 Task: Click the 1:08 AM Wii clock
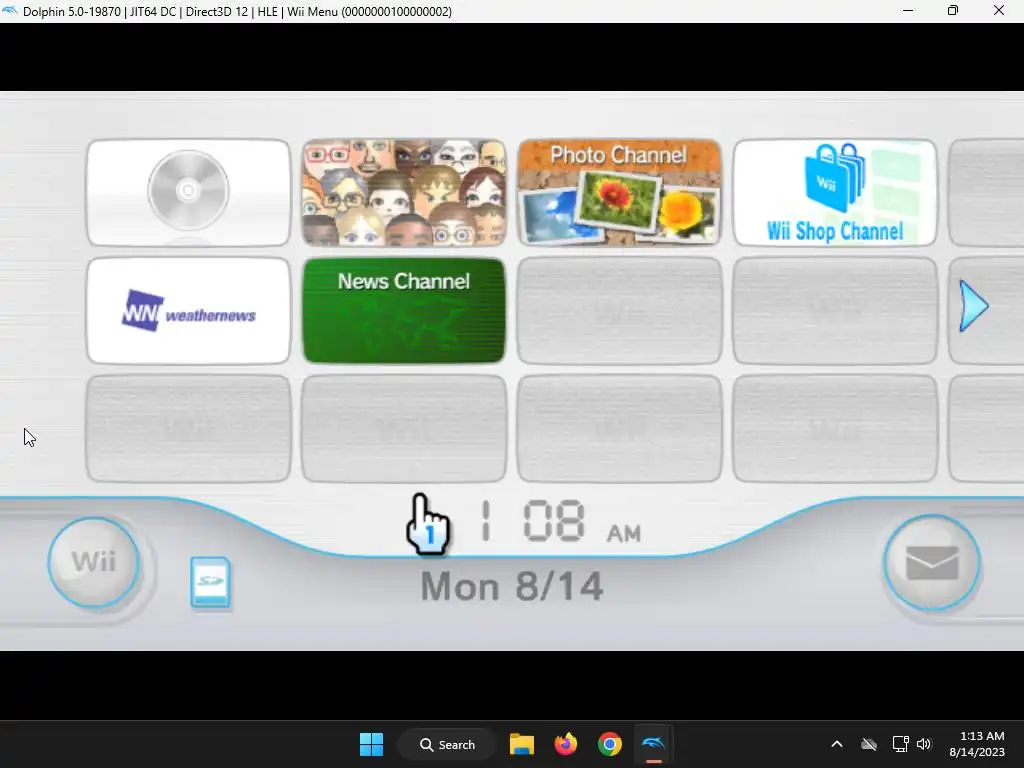pos(561,521)
